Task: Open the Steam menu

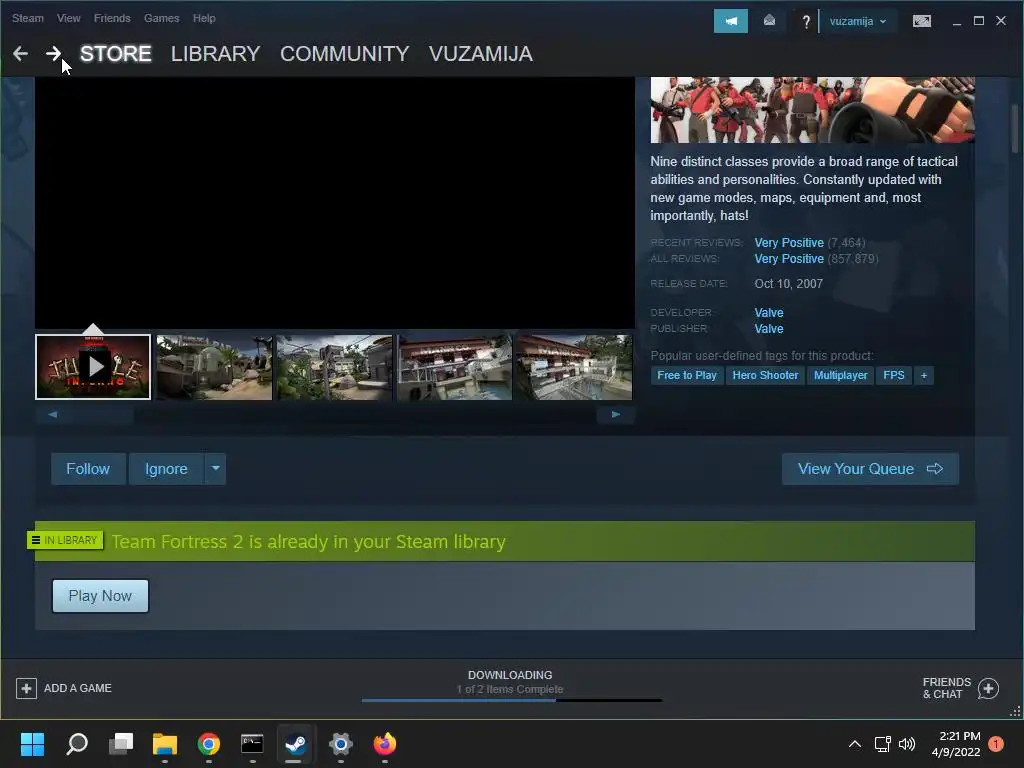Action: pos(27,18)
